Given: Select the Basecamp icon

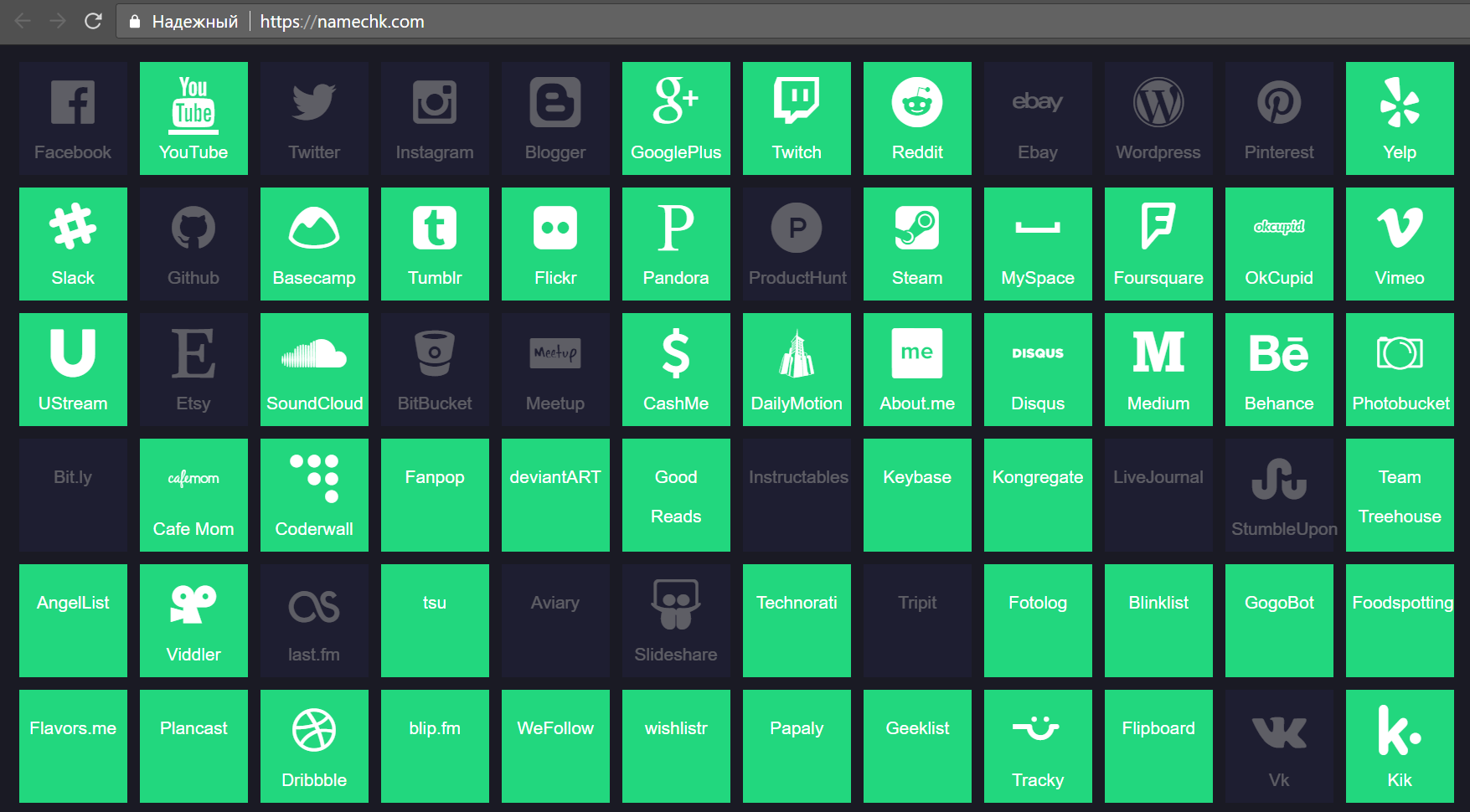Looking at the screenshot, I should point(314,228).
